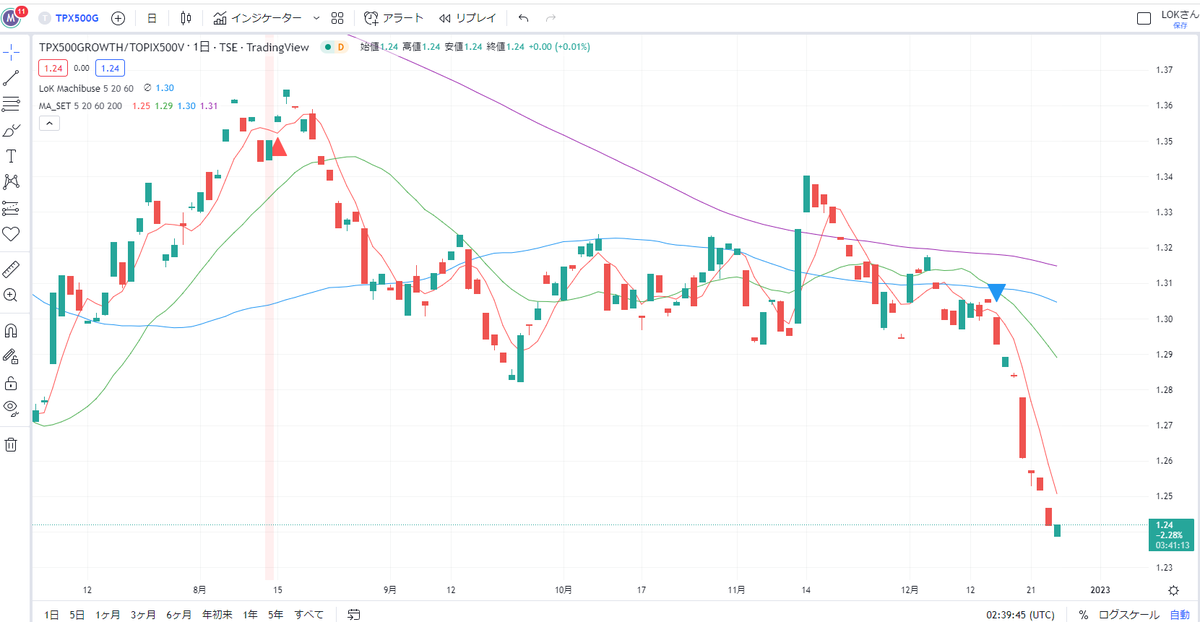Toggle stay in drawing mode pencil-lock
This screenshot has height=622, width=1200.
(12, 356)
